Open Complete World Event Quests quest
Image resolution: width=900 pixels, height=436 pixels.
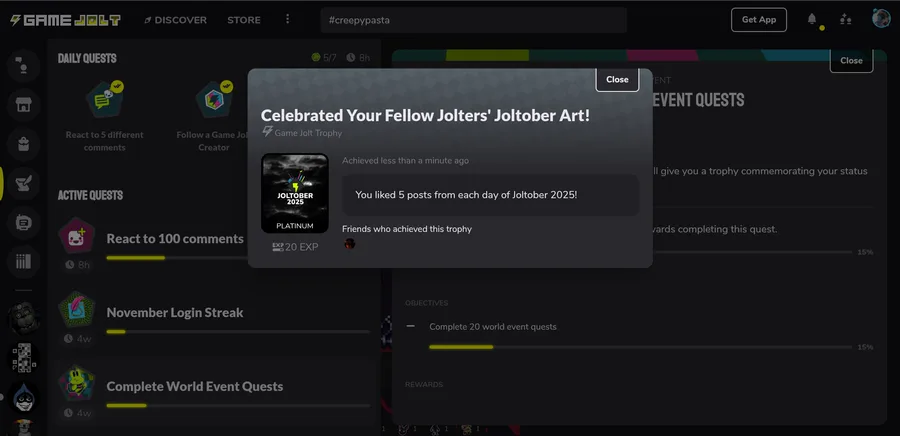pyautogui.click(x=214, y=391)
